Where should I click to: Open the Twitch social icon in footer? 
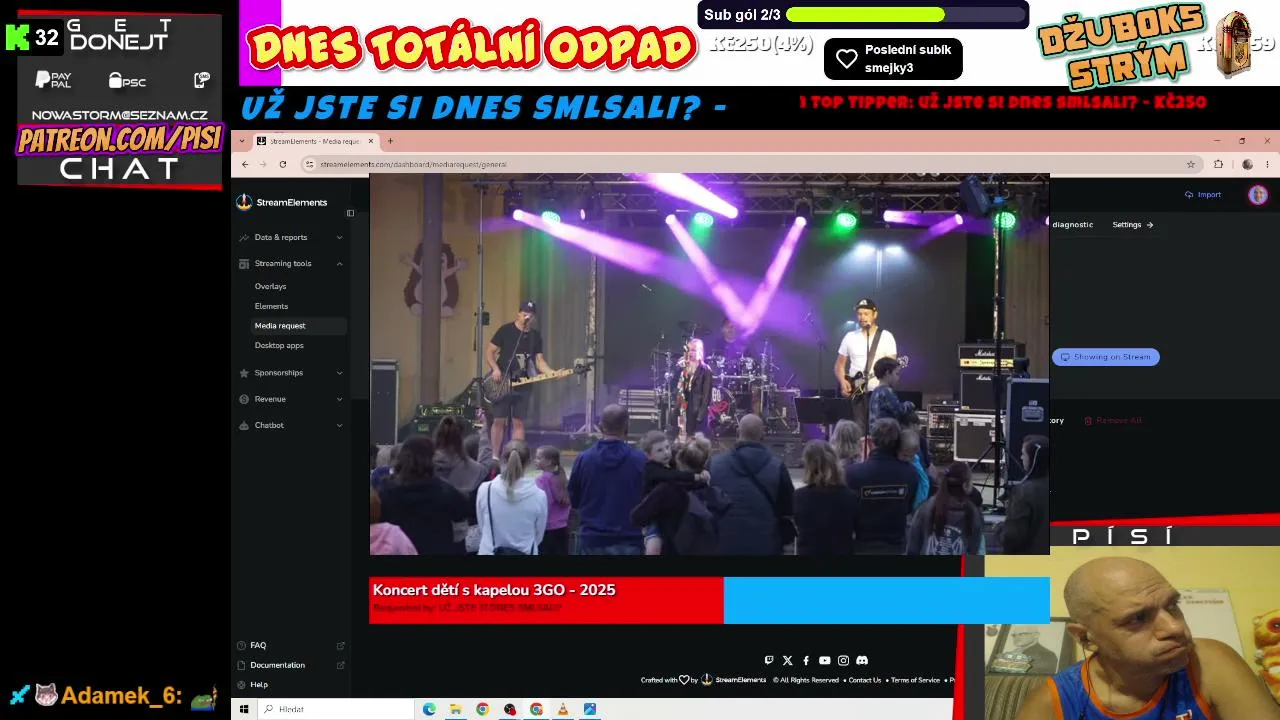tap(768, 660)
